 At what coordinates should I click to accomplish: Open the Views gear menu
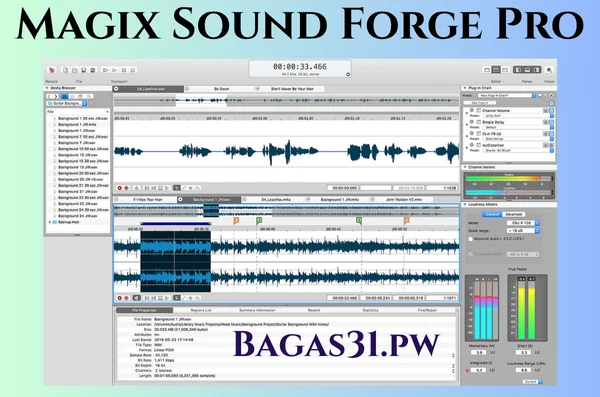pos(549,70)
